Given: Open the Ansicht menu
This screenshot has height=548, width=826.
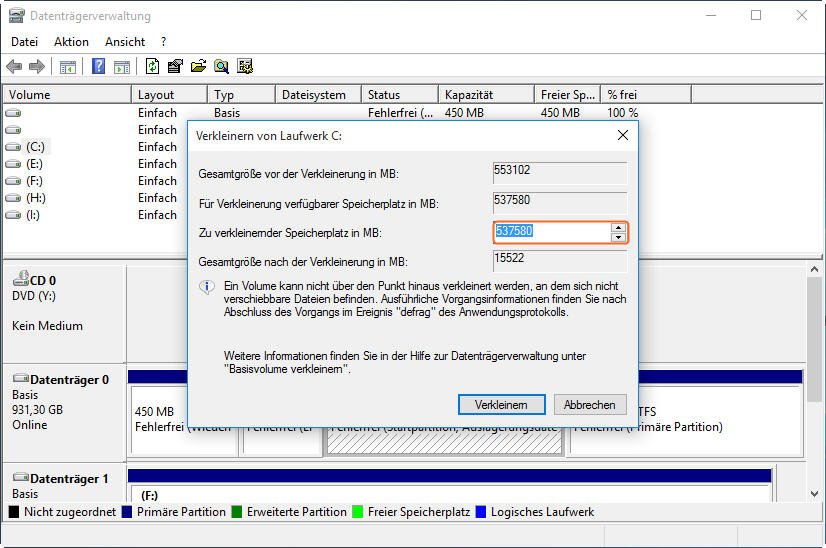Looking at the screenshot, I should tap(125, 42).
